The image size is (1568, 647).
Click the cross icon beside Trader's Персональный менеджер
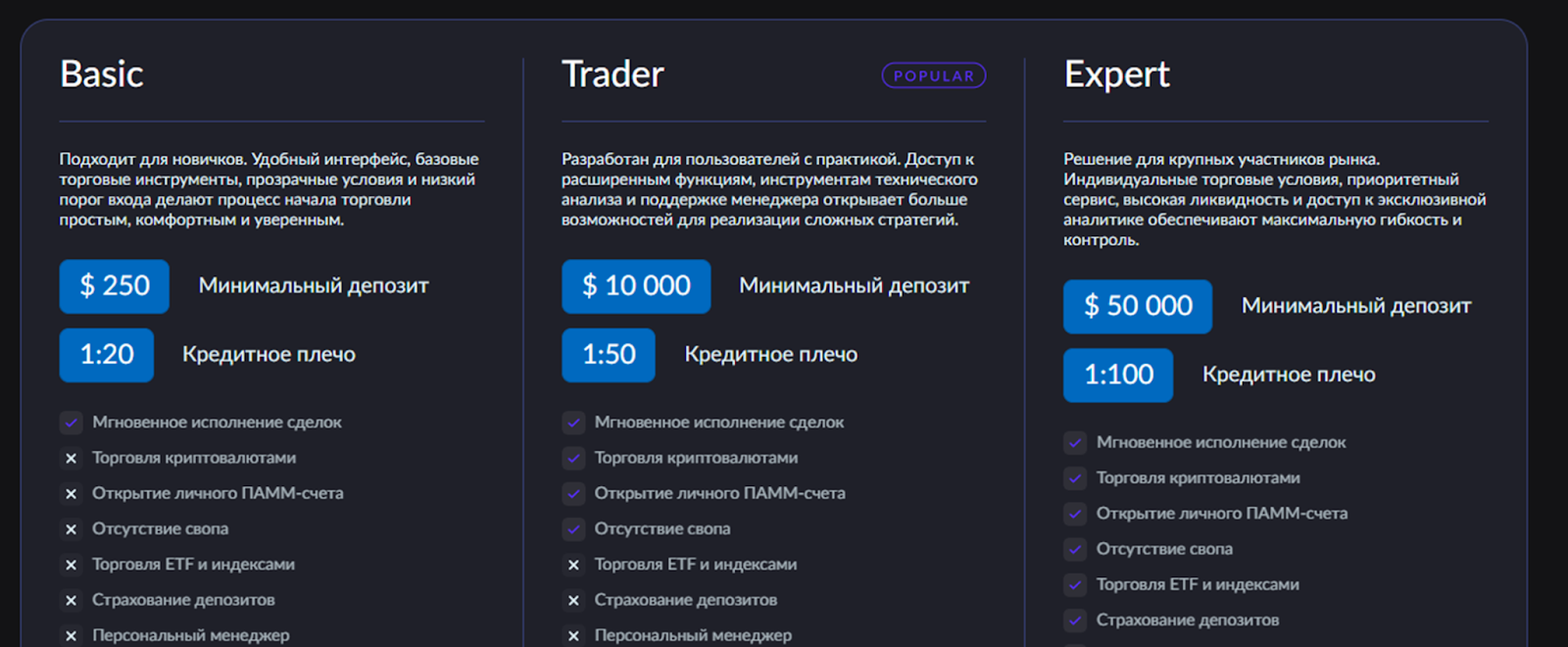[573, 636]
